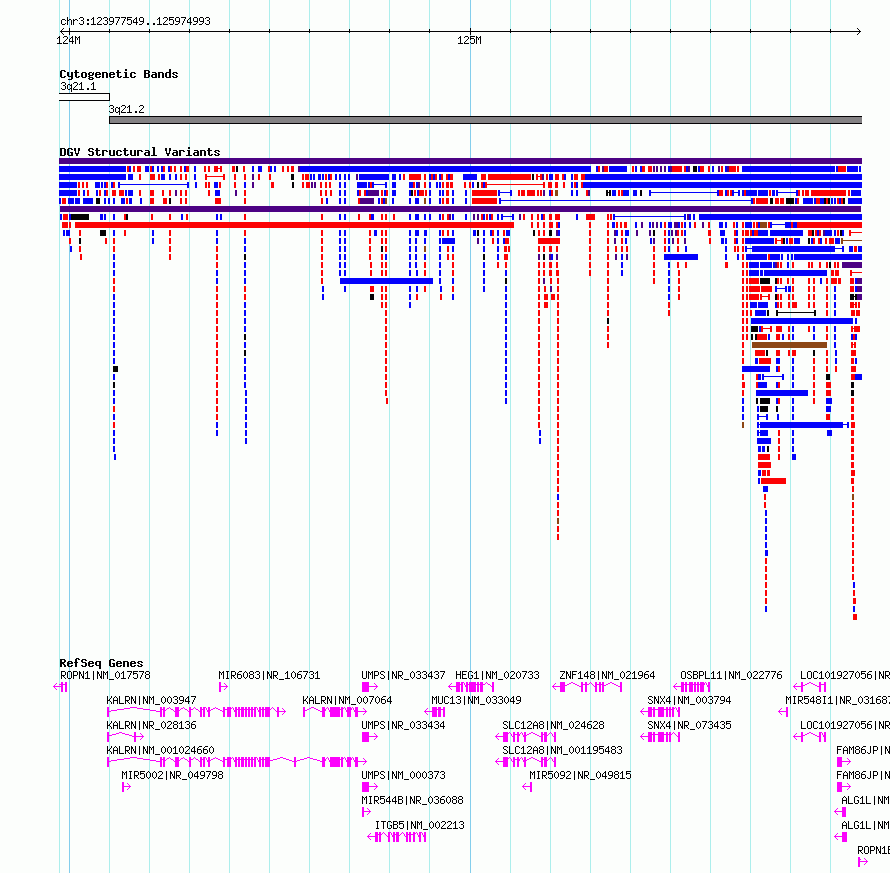Open the MUC13|NM_033049 gene label
This screenshot has width=890, height=873.
pos(476,700)
